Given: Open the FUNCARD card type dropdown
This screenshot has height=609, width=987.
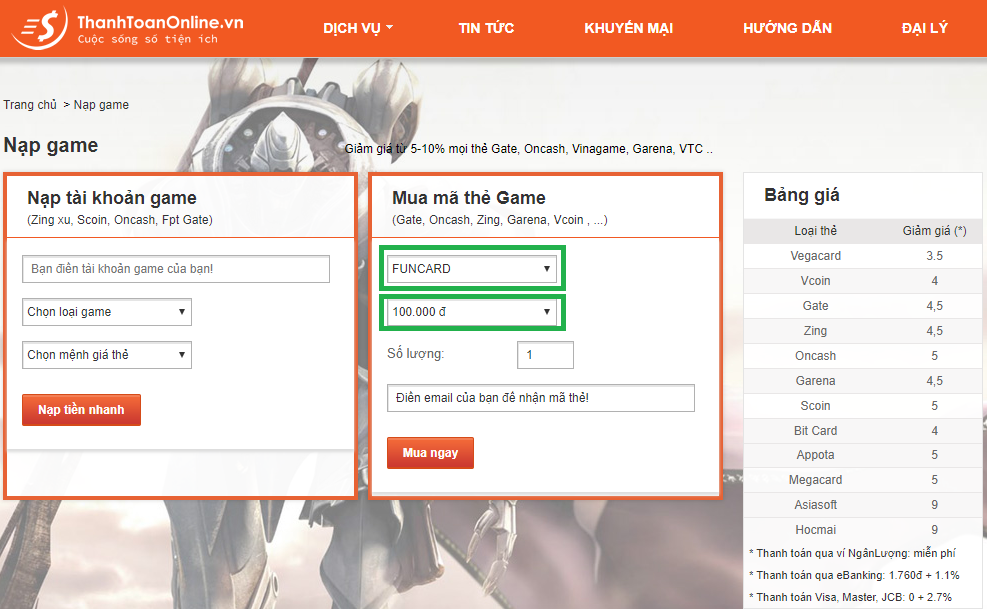Looking at the screenshot, I should click(471, 268).
